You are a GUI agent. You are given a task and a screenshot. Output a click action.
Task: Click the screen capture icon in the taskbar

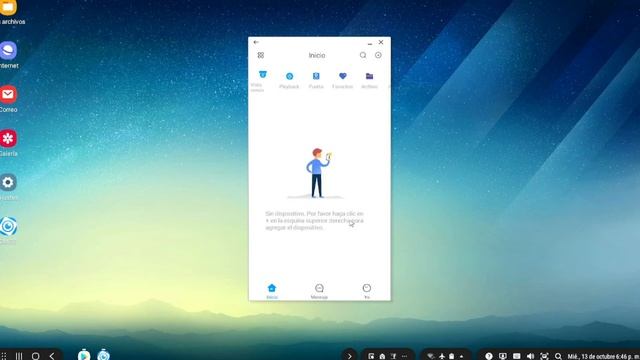click(x=544, y=356)
